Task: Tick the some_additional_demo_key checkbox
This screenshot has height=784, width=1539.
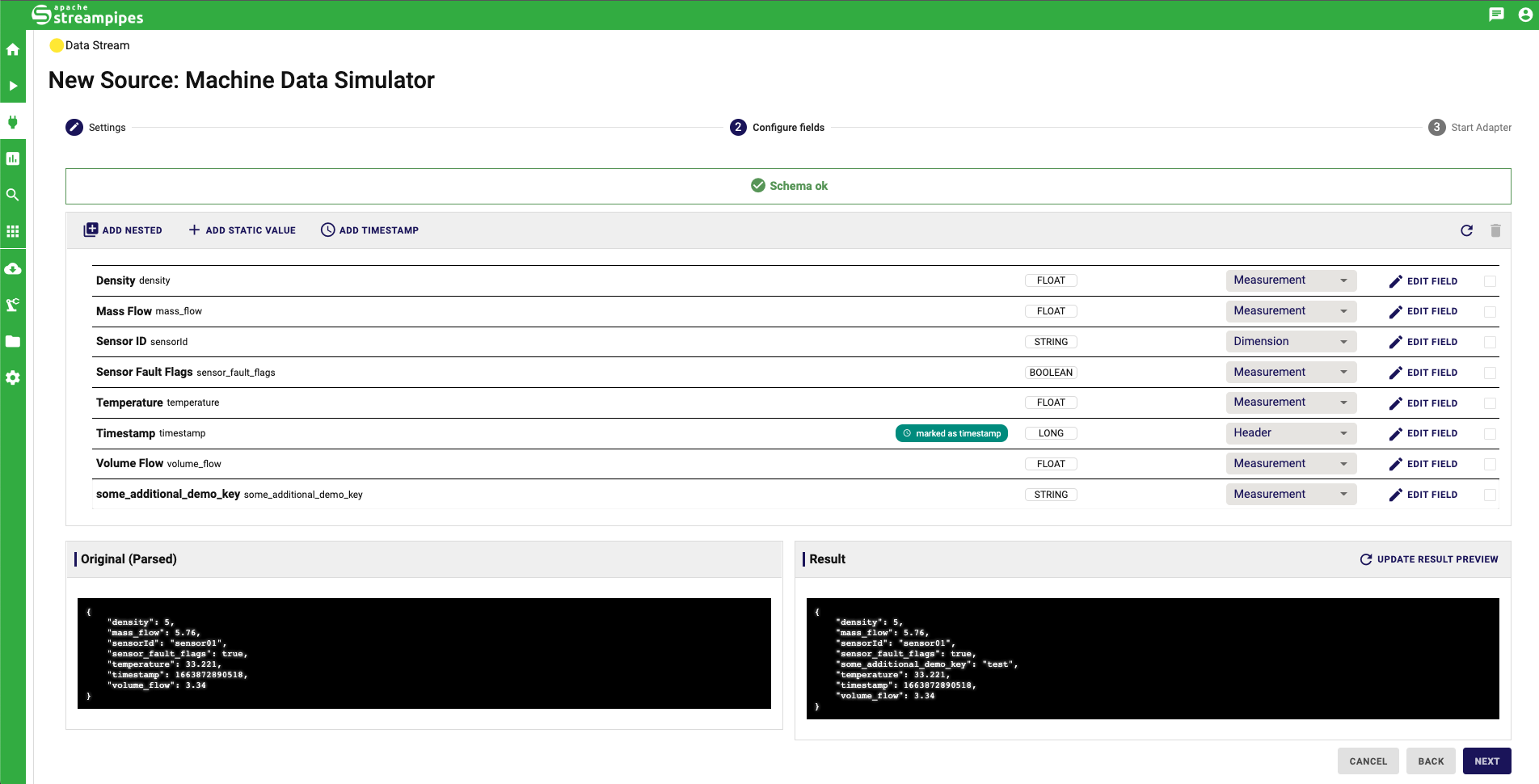Action: coord(1490,495)
